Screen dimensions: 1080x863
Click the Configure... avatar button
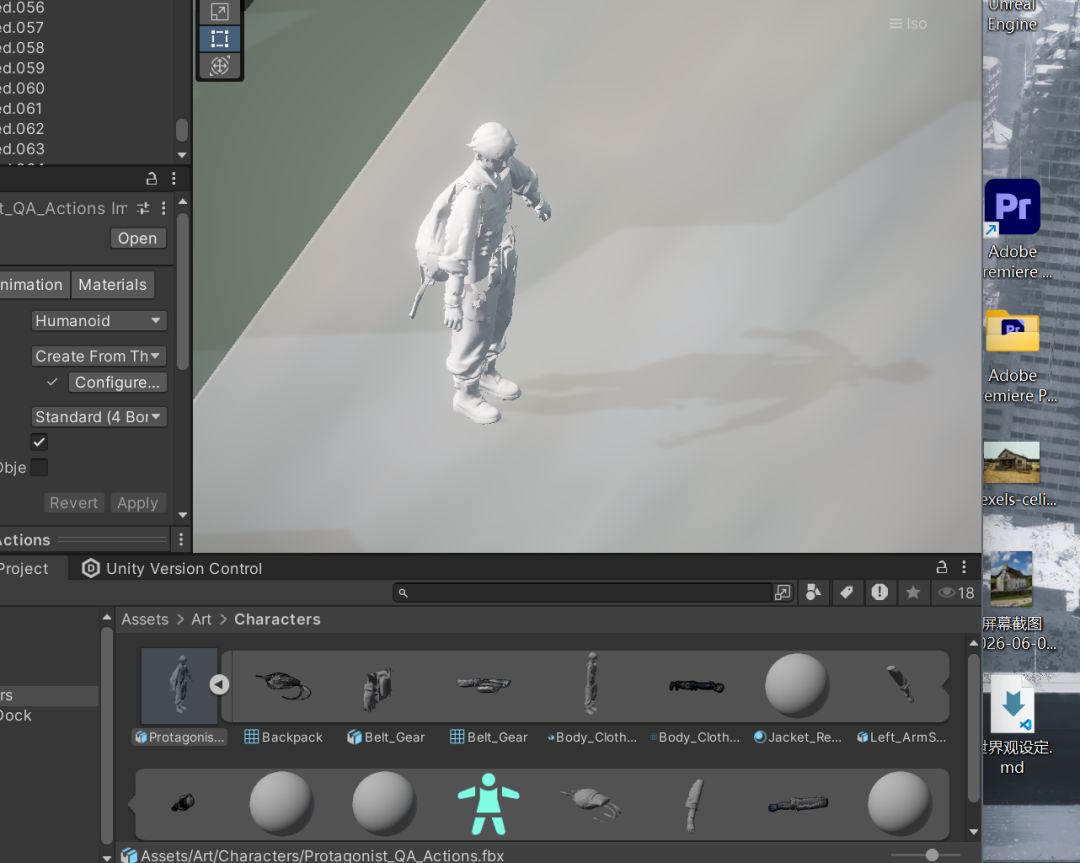(x=117, y=382)
